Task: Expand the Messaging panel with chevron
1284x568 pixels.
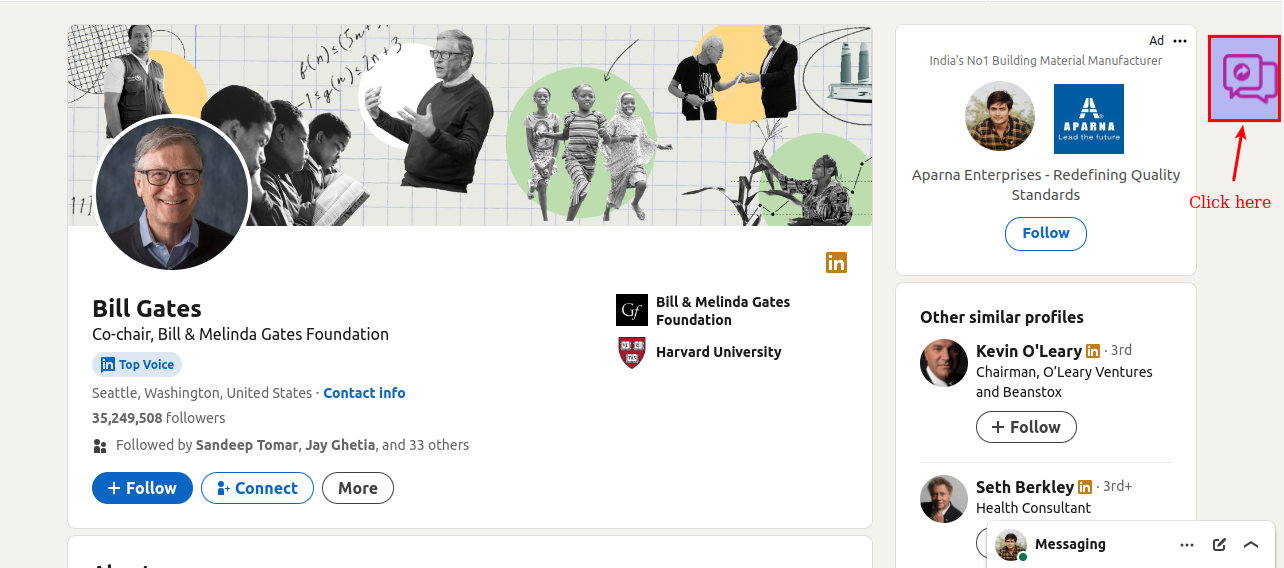Action: (1251, 545)
